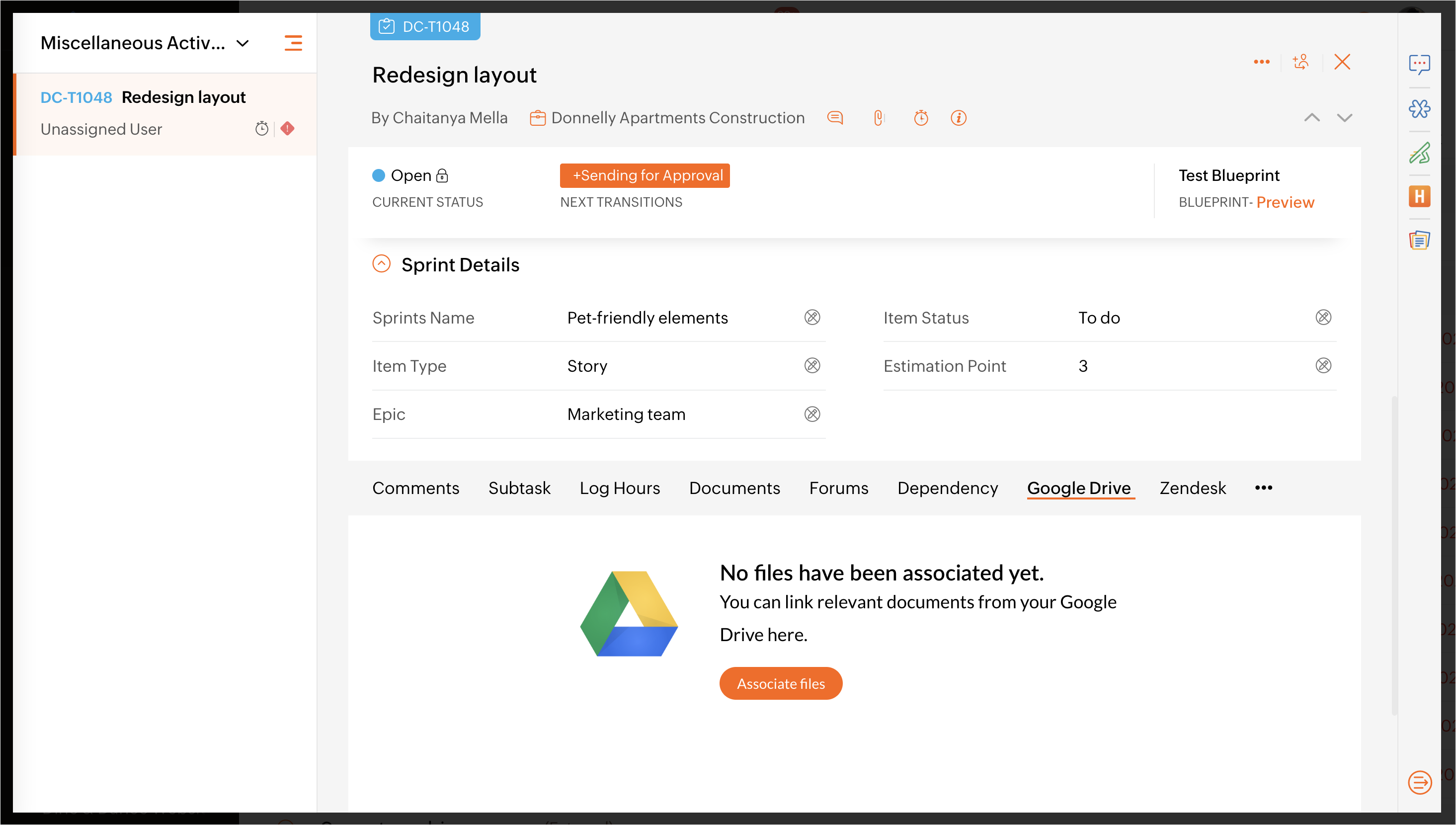Viewport: 1456px width, 825px height.
Task: Clear the Sprints Name field value
Action: point(812,317)
